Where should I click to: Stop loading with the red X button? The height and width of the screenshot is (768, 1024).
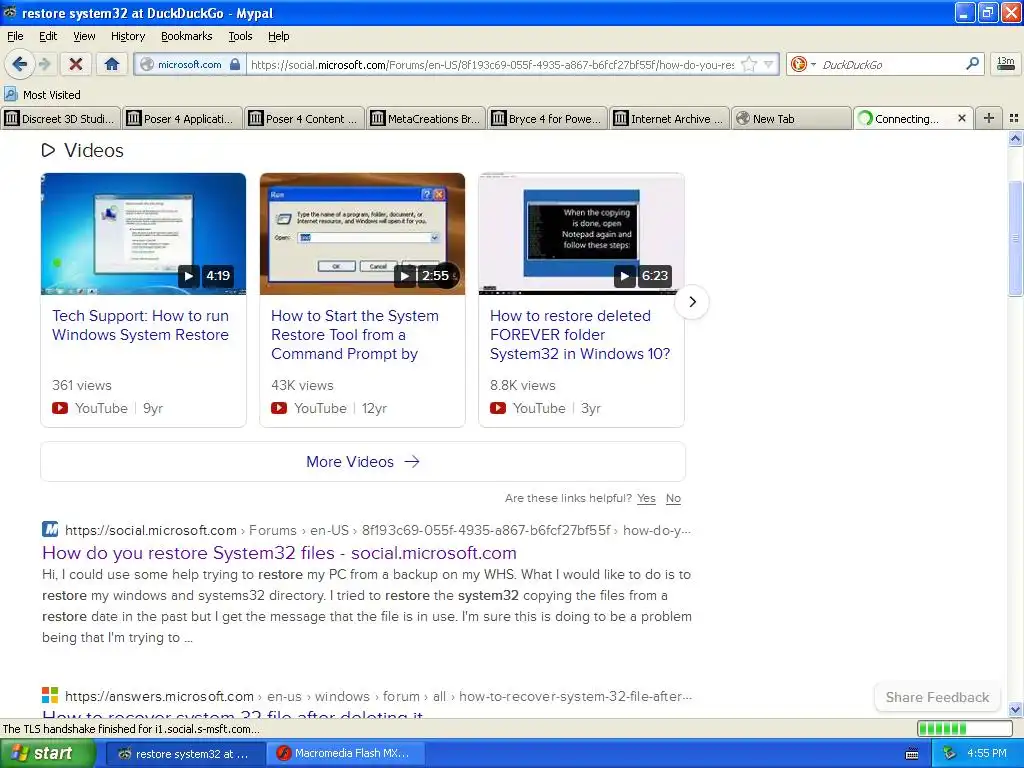(x=76, y=64)
